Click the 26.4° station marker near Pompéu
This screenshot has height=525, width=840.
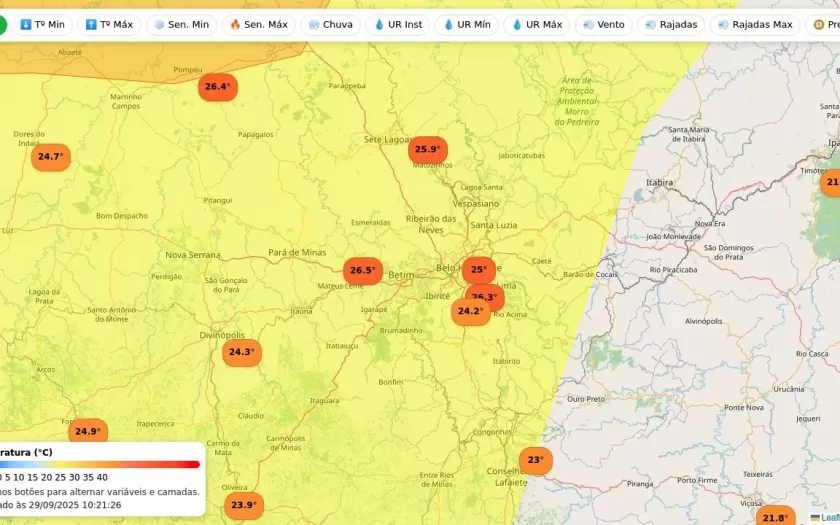tap(217, 87)
